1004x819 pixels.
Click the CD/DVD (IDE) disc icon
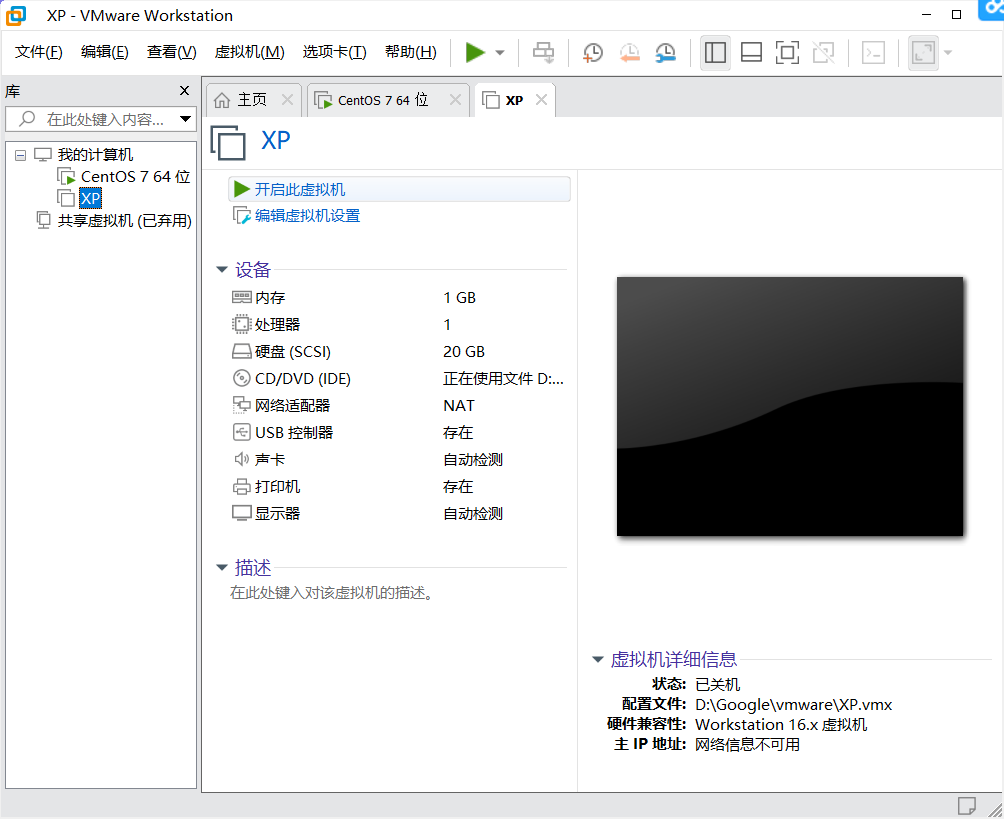[241, 378]
